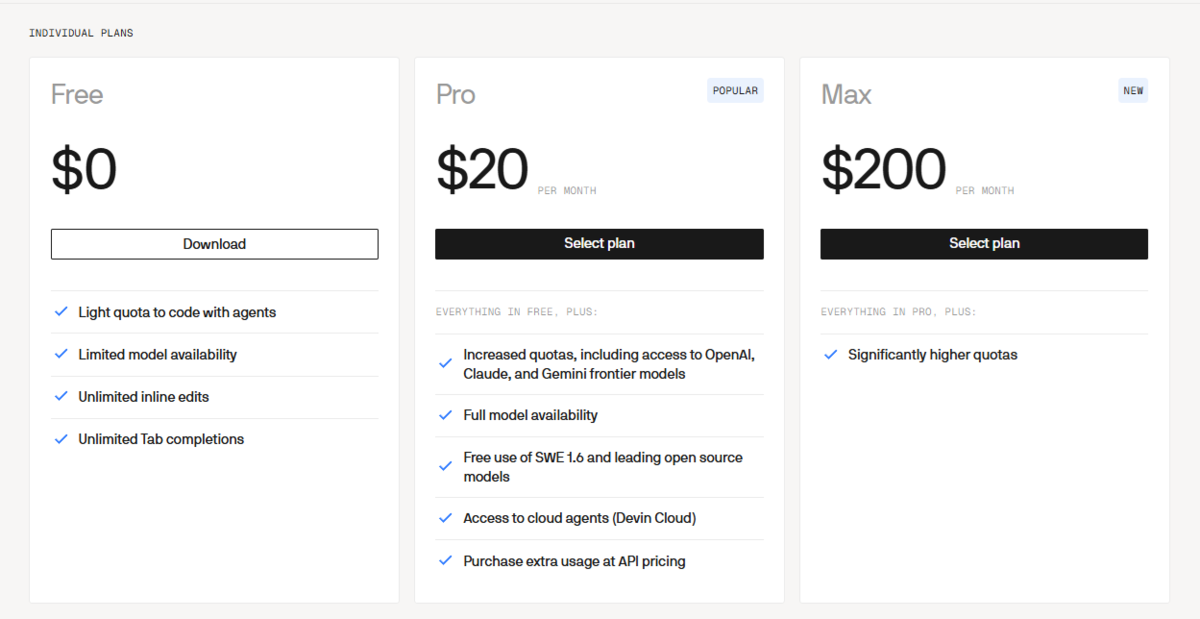Click checkmark beside Free use of SWE 1.6
The width and height of the screenshot is (1200, 619).
tap(446, 467)
